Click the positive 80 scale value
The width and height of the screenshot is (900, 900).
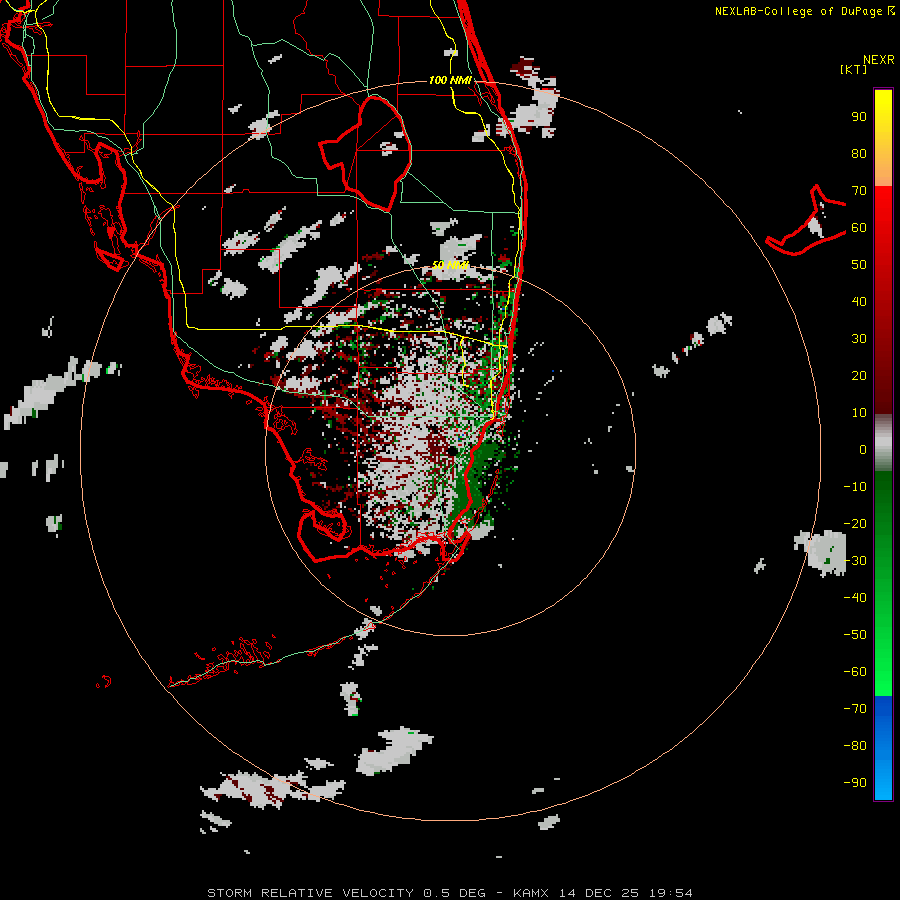pyautogui.click(x=859, y=154)
